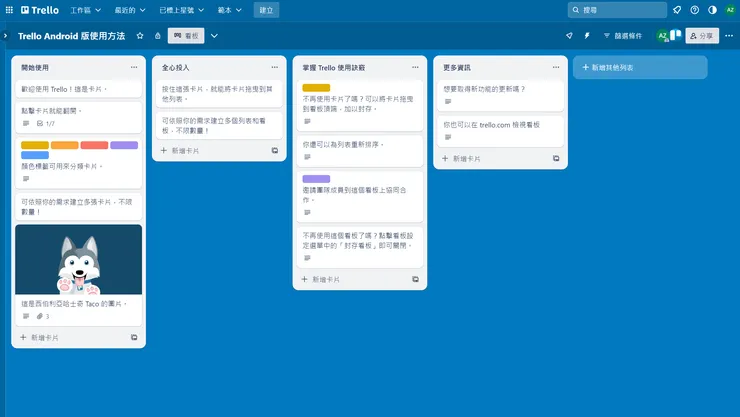Click the 分享 share button
740x417 pixels.
[702, 36]
